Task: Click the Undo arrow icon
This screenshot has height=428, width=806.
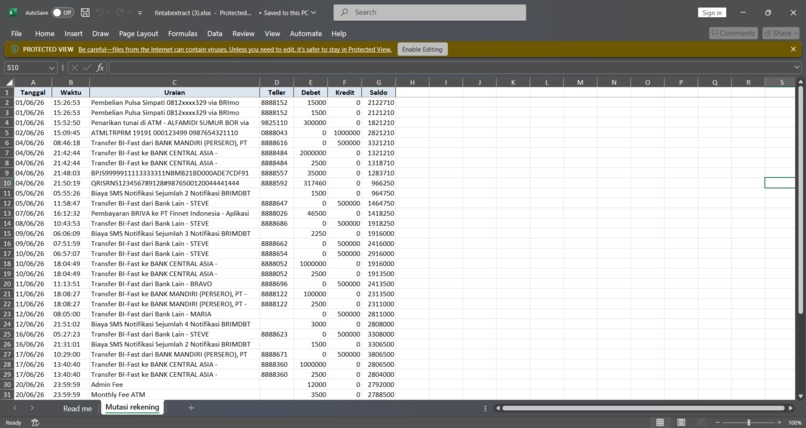Action: (101, 12)
